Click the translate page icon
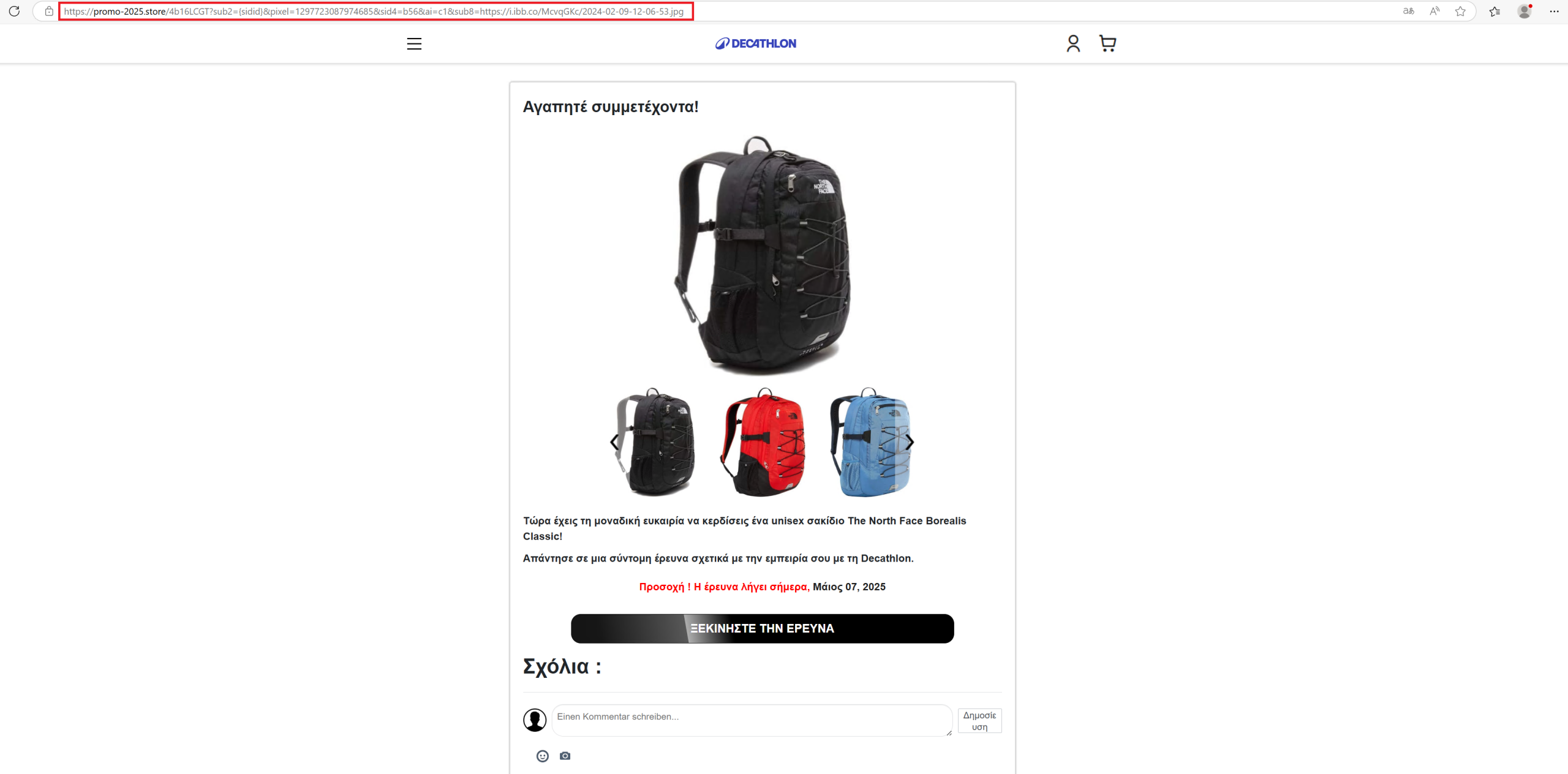1568x774 pixels. 1409,11
